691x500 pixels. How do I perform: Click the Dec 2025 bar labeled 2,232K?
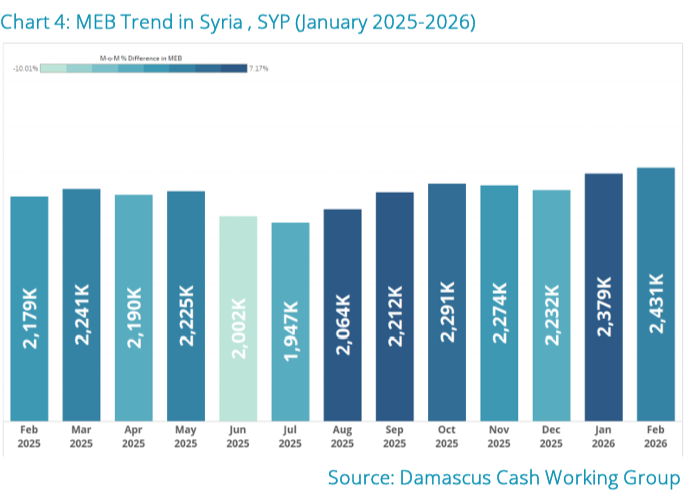(x=551, y=306)
